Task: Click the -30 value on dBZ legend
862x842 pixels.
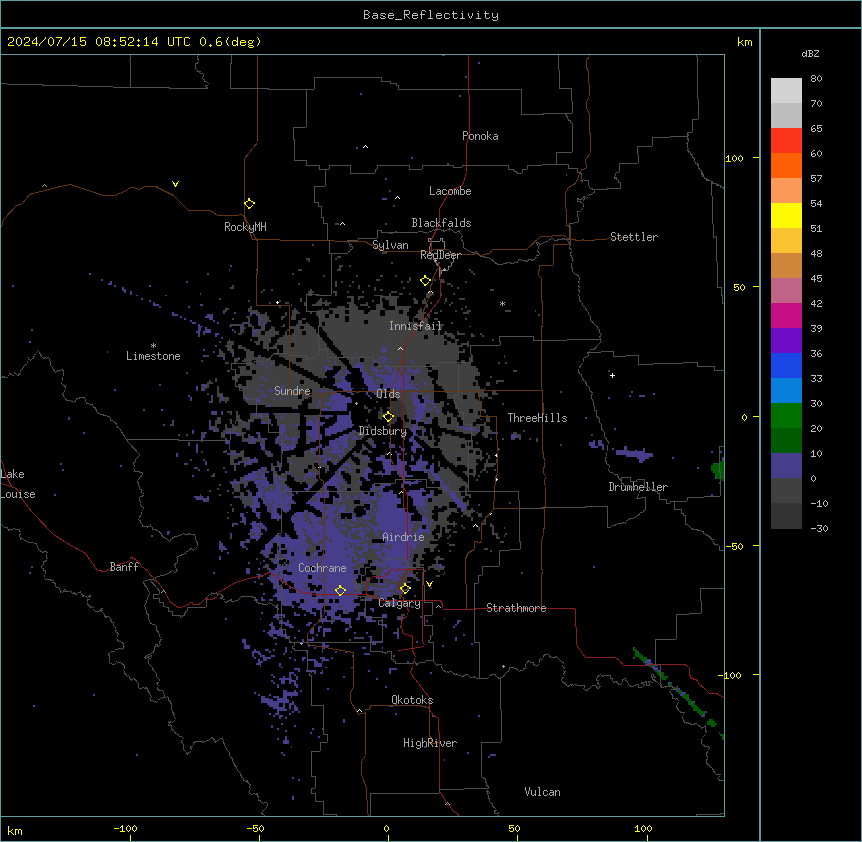Action: [819, 528]
